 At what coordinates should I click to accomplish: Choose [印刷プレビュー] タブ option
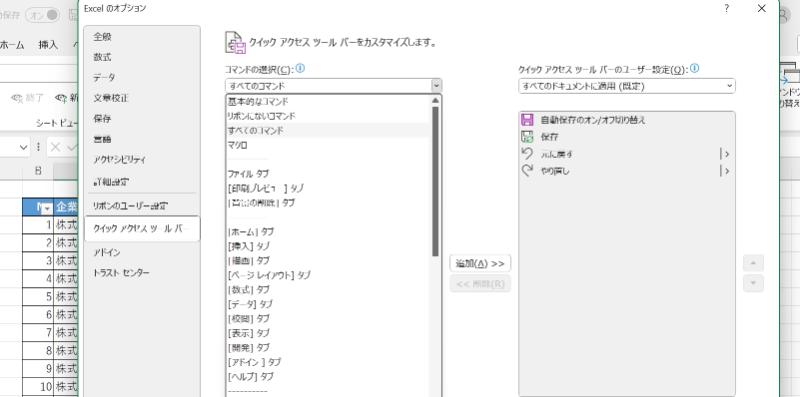329,188
